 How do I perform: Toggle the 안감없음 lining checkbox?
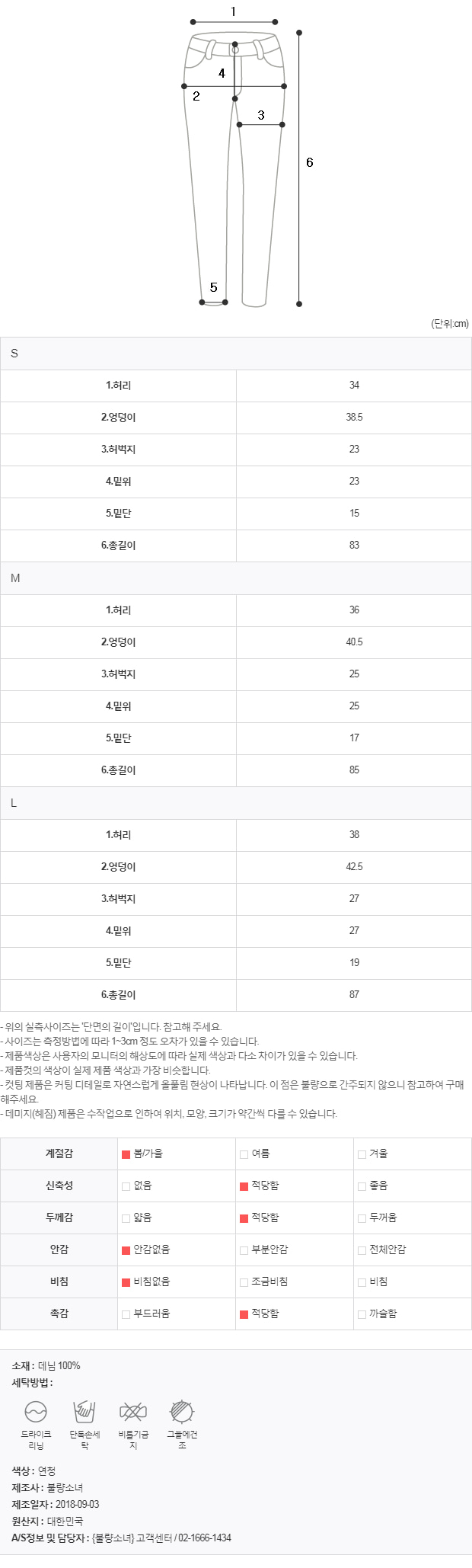(x=126, y=1250)
